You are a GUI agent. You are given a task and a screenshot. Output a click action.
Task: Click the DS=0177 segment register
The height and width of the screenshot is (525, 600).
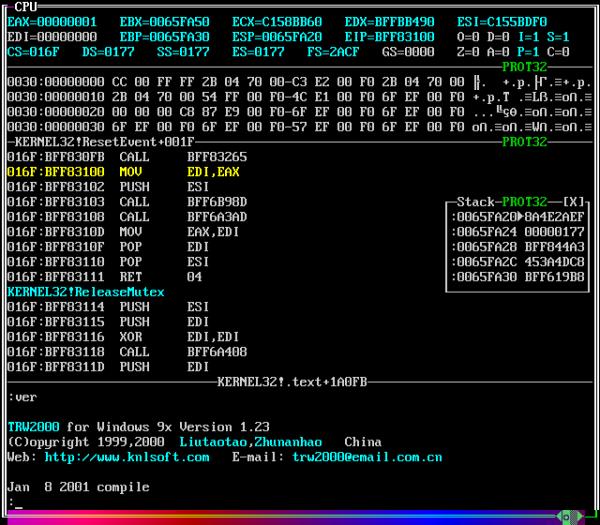(x=108, y=52)
